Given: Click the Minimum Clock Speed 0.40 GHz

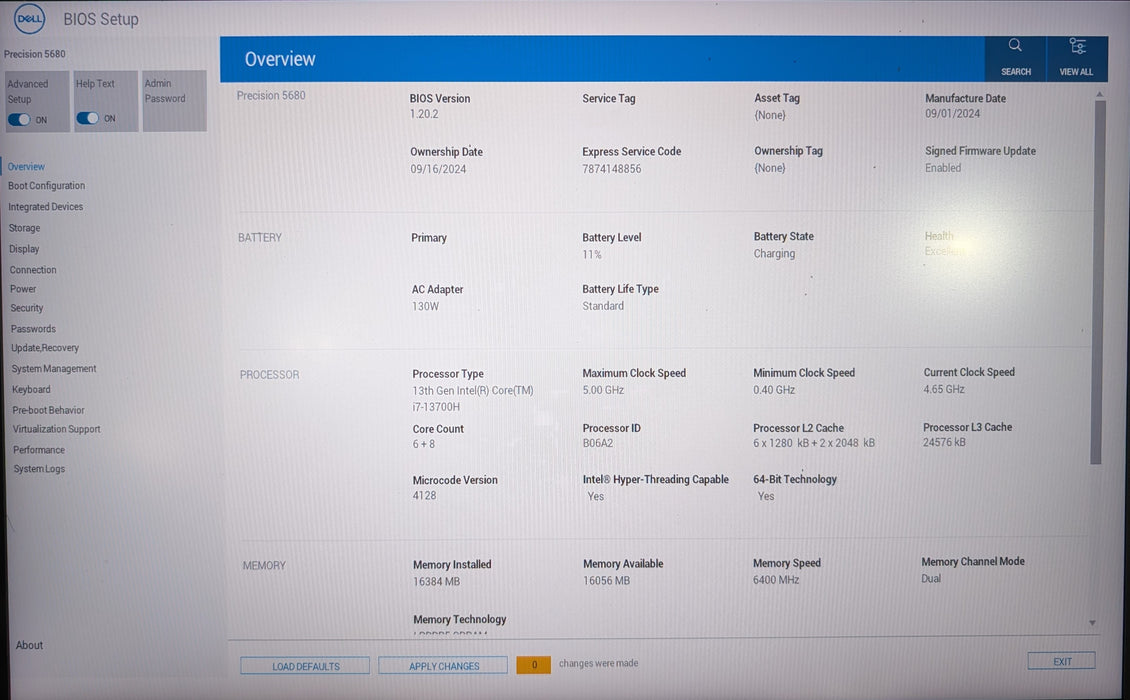Looking at the screenshot, I should coord(774,390).
